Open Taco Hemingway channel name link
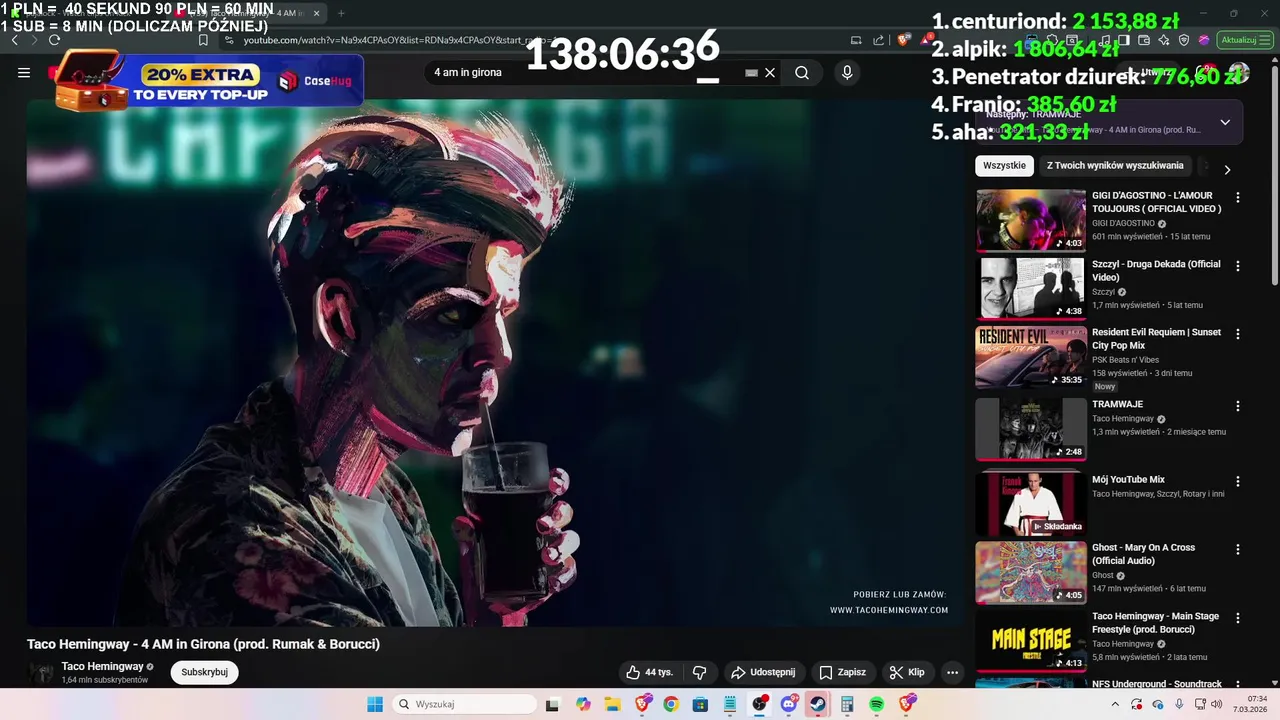This screenshot has height=720, width=1280. [x=102, y=666]
